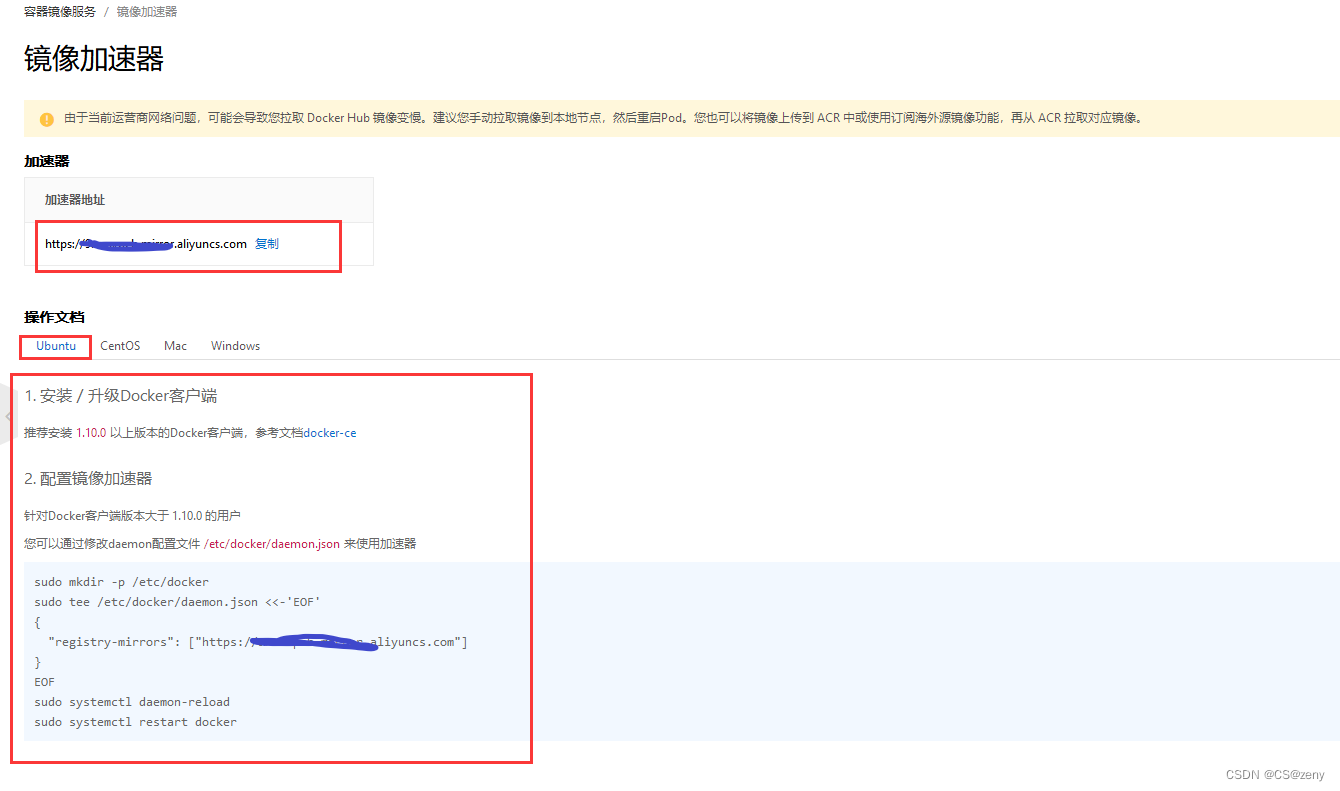Viewport: 1340px width, 791px height.
Task: Click heading 1. 安装 / 升级Docker客户端
Action: tap(121, 396)
